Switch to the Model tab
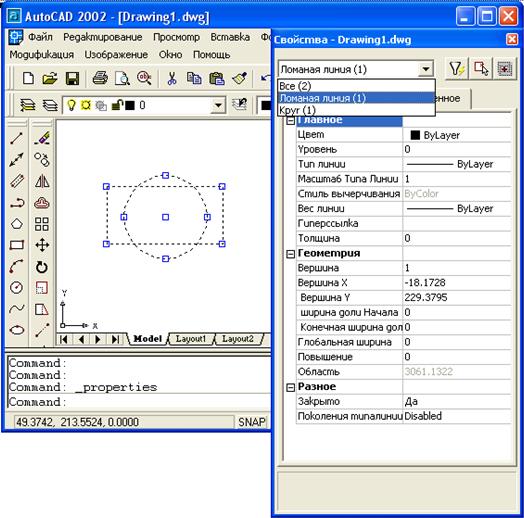Screen dimensions: 524x518 point(147,339)
